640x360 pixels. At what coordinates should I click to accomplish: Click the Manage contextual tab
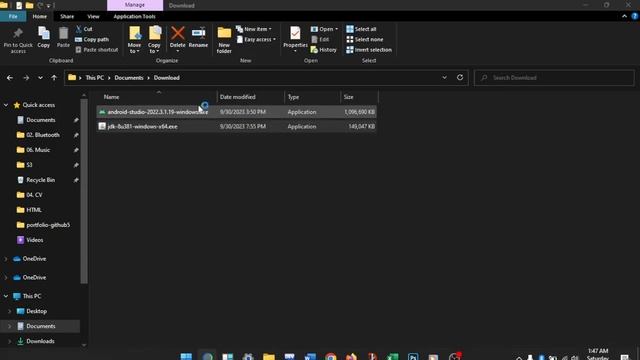point(135,5)
